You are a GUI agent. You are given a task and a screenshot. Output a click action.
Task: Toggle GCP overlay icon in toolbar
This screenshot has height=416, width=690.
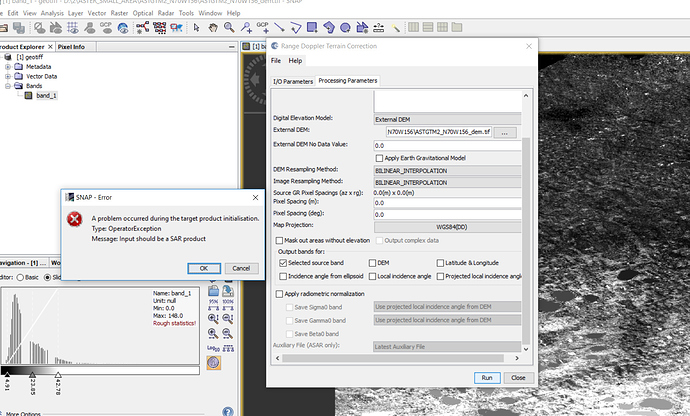[106, 28]
